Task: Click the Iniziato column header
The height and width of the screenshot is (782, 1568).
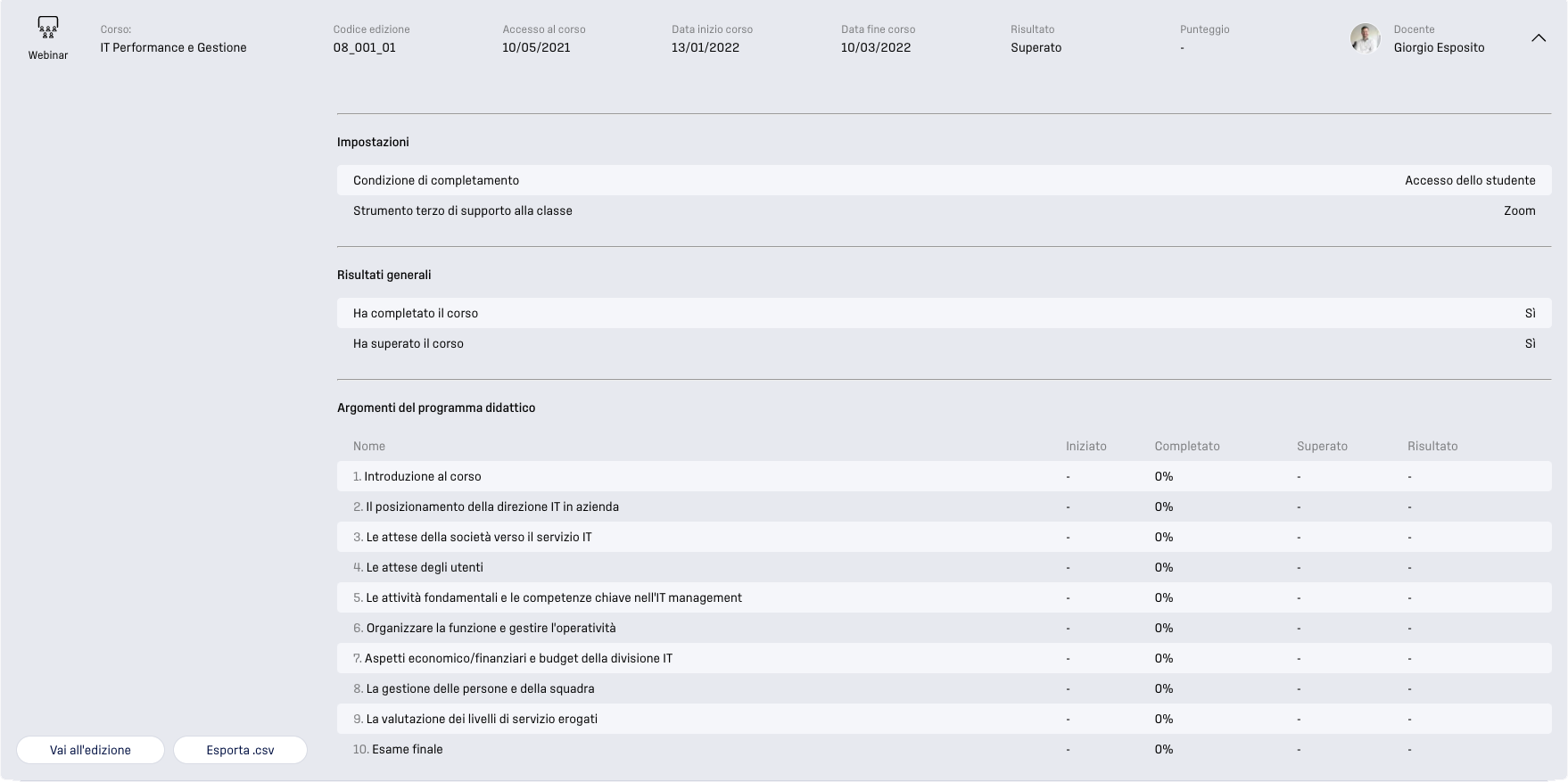Action: click(x=1085, y=446)
